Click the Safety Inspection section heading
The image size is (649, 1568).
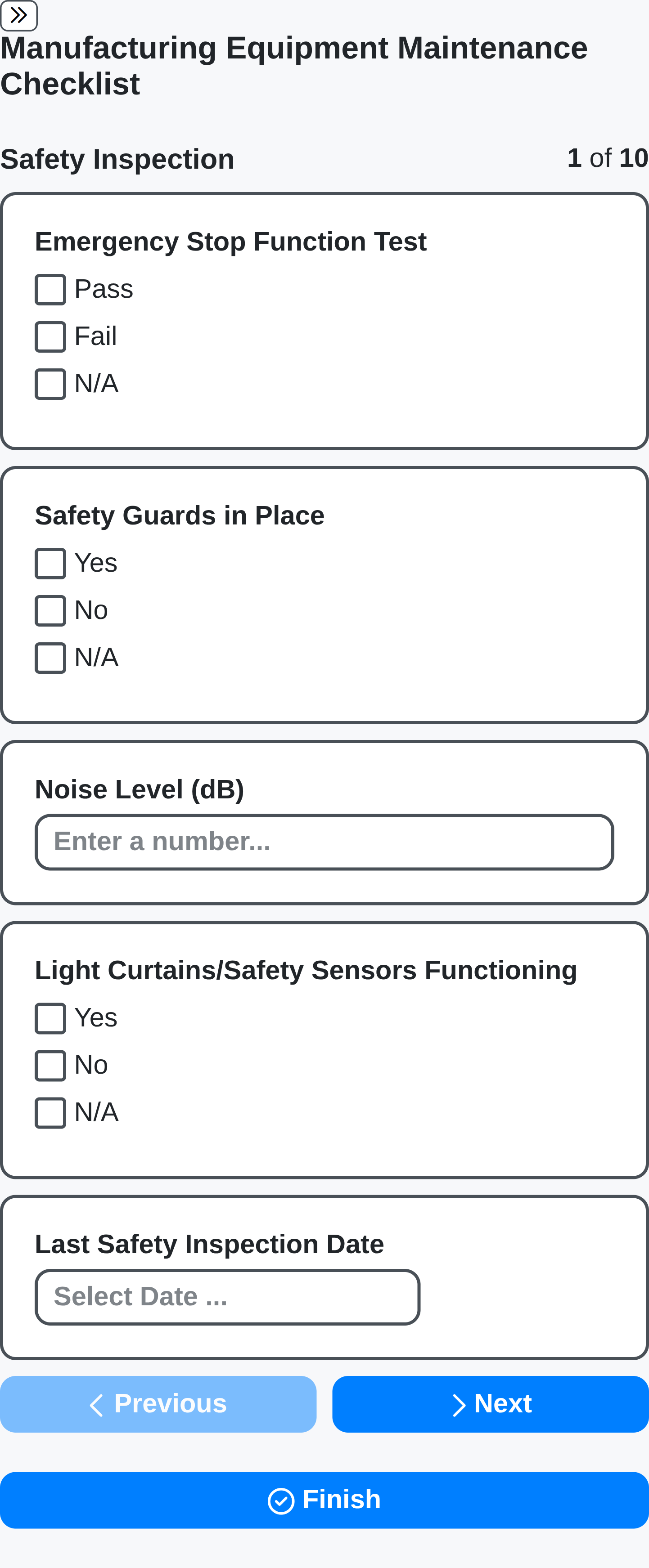[x=117, y=160]
